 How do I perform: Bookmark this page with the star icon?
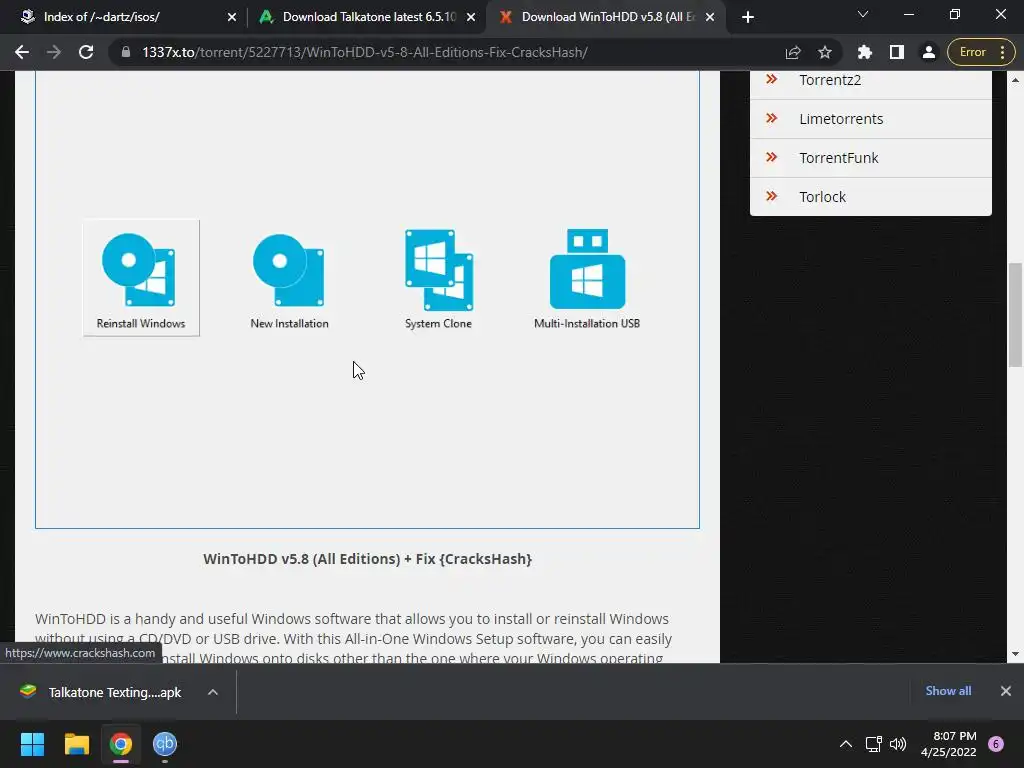point(825,52)
